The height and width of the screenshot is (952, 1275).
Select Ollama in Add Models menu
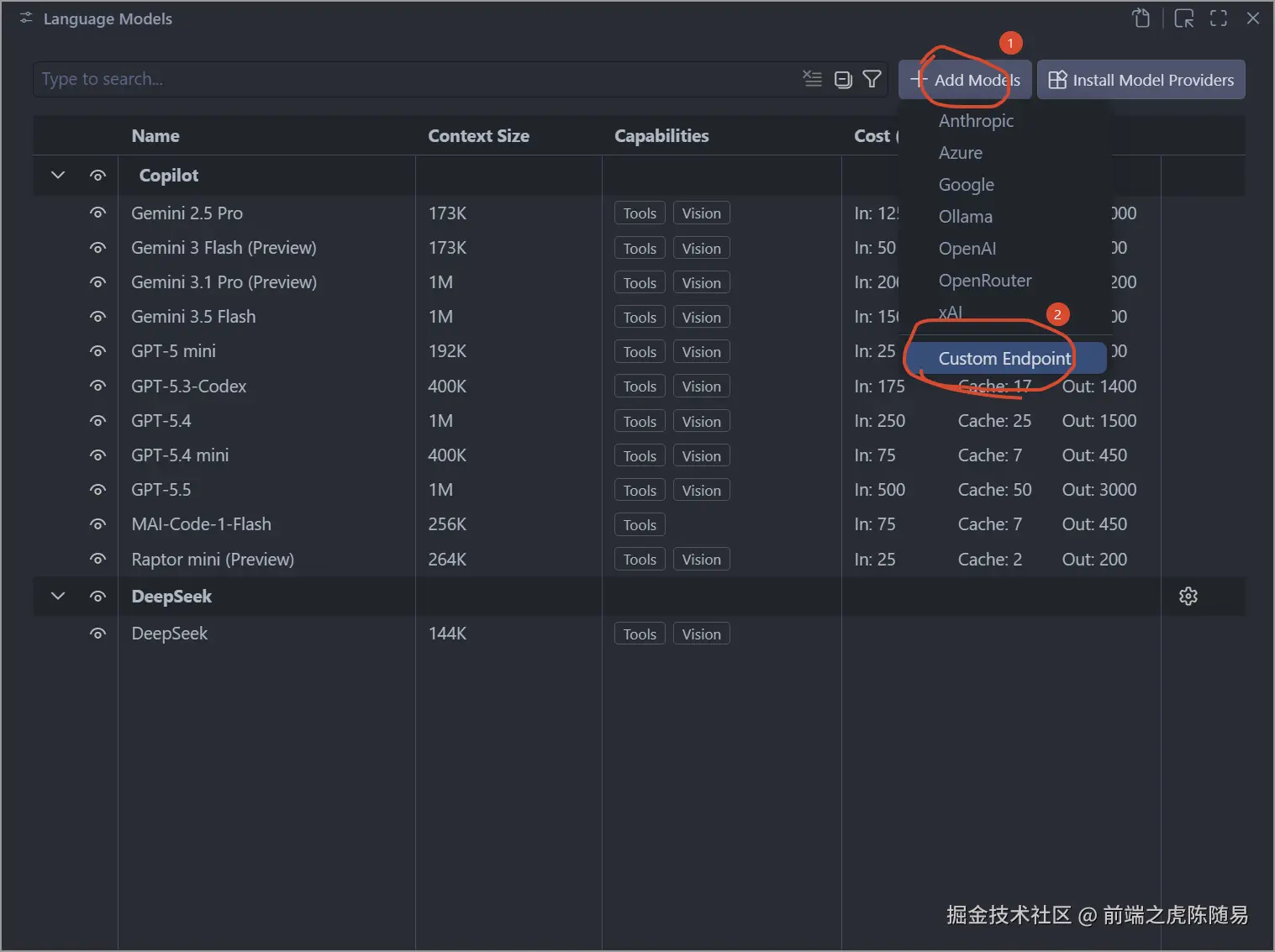966,217
